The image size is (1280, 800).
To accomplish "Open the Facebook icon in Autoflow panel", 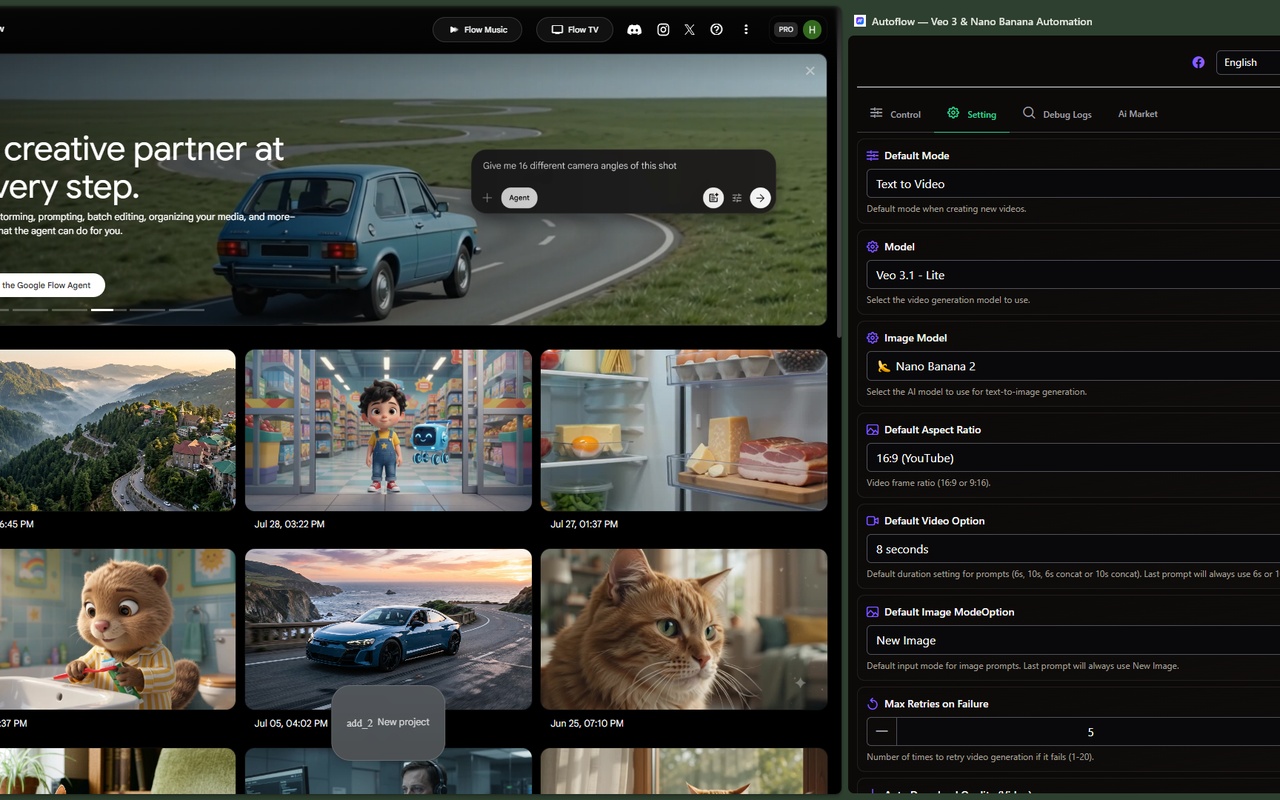I will (1198, 62).
